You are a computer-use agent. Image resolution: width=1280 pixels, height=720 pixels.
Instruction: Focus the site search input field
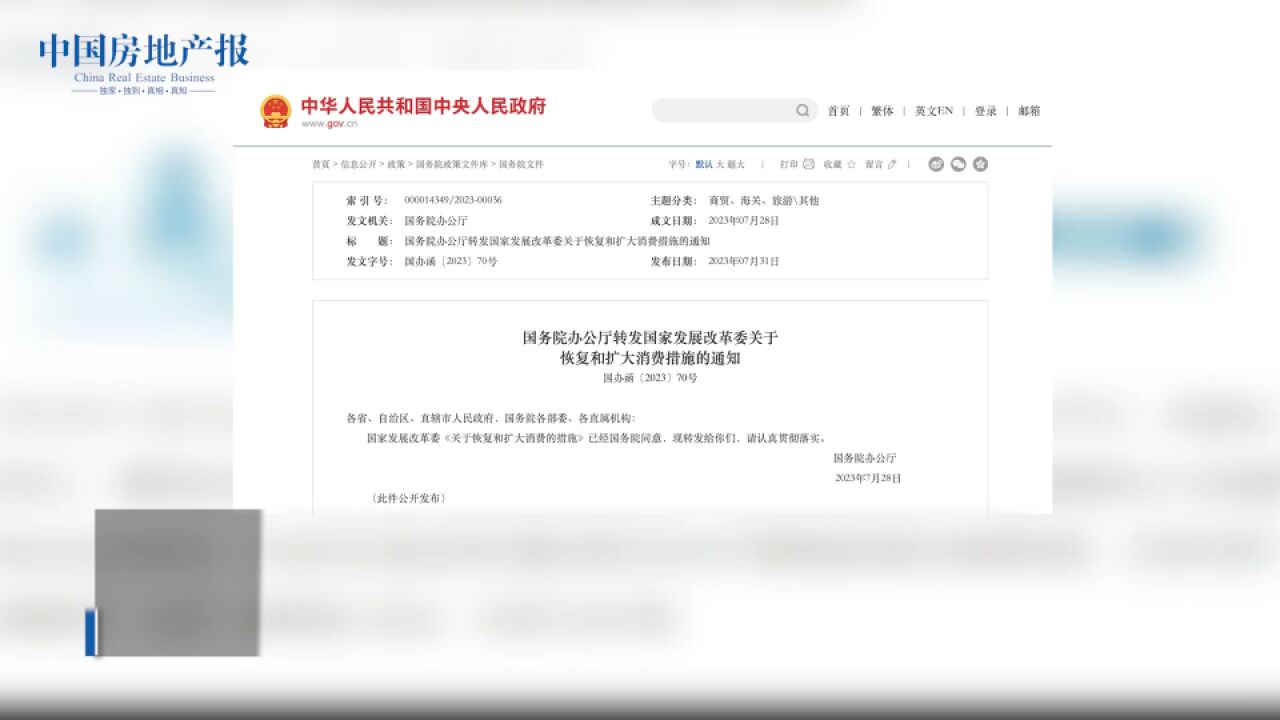(734, 111)
